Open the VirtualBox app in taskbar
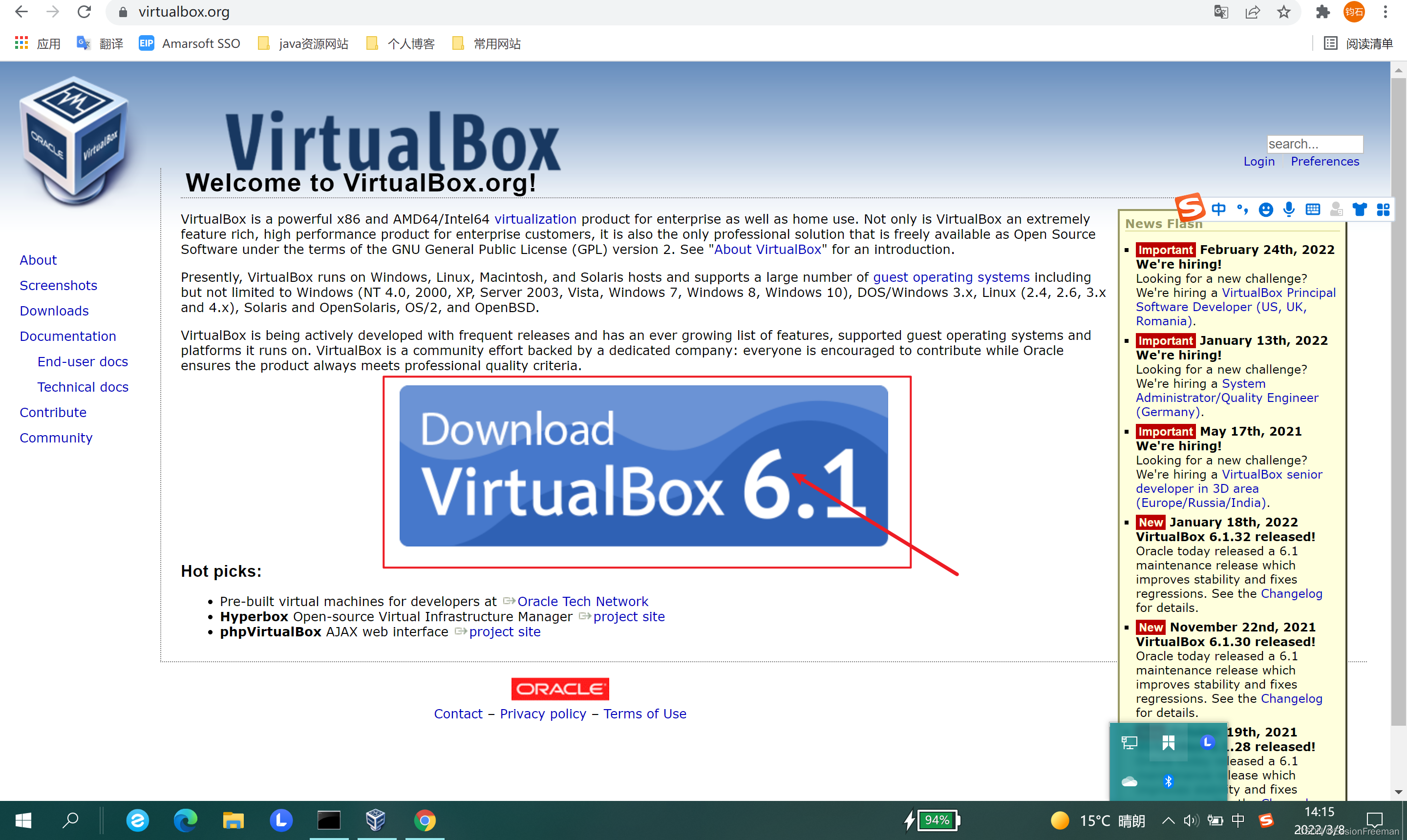This screenshot has height=840, width=1407. (376, 820)
